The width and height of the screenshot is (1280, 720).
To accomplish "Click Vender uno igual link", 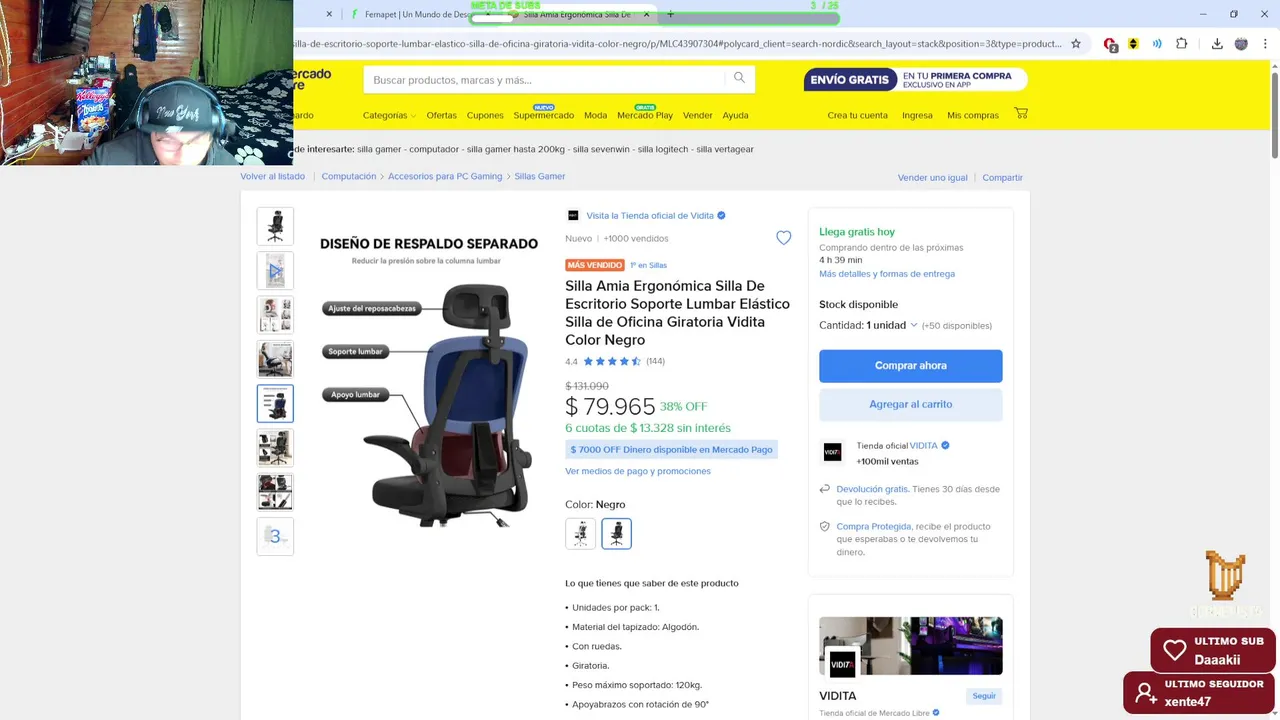I will (x=932, y=177).
